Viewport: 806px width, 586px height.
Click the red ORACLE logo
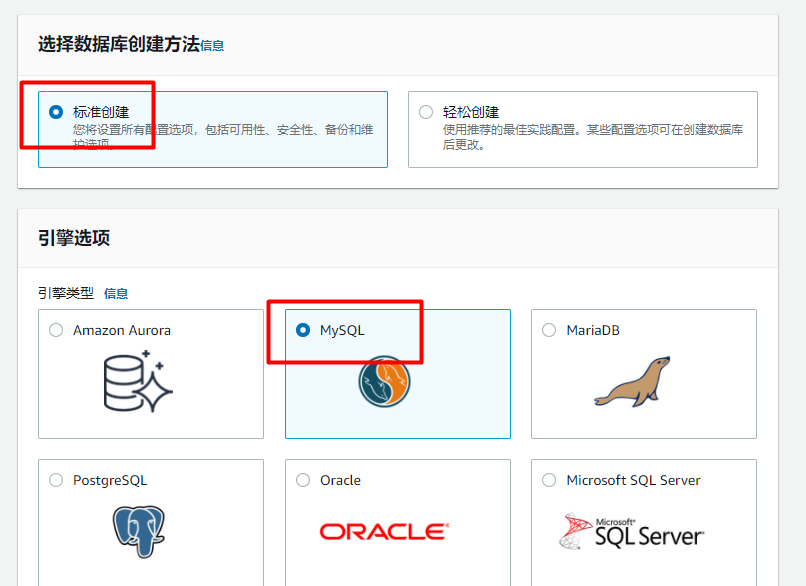pos(384,532)
